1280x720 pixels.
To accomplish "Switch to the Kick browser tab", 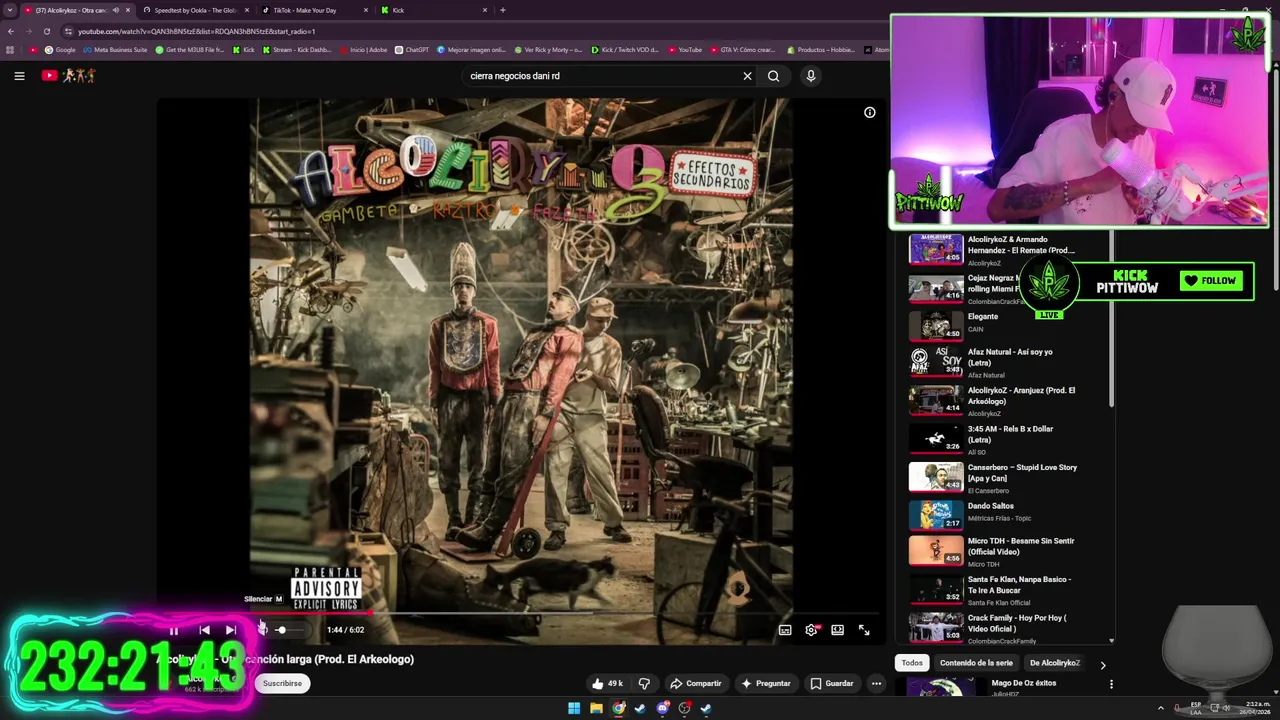I will click(434, 10).
